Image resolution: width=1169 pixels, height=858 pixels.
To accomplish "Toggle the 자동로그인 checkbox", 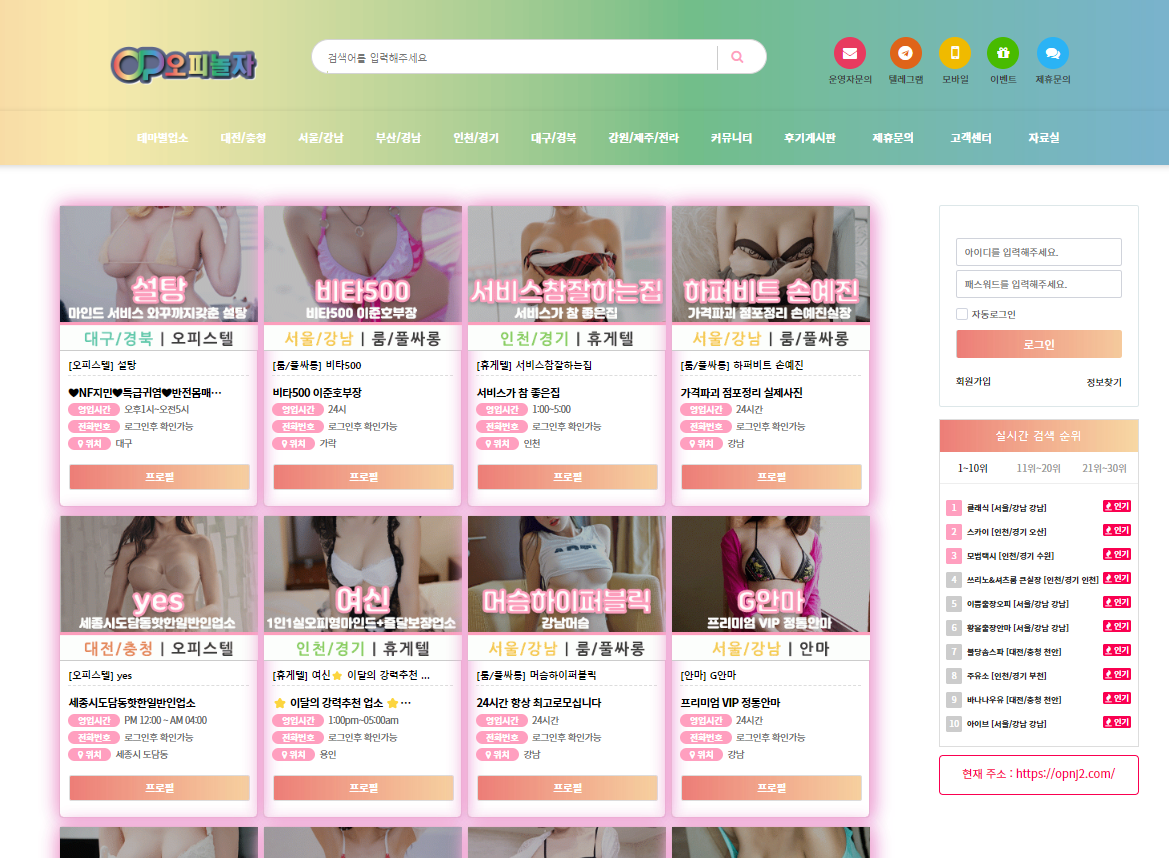I will (x=962, y=314).
